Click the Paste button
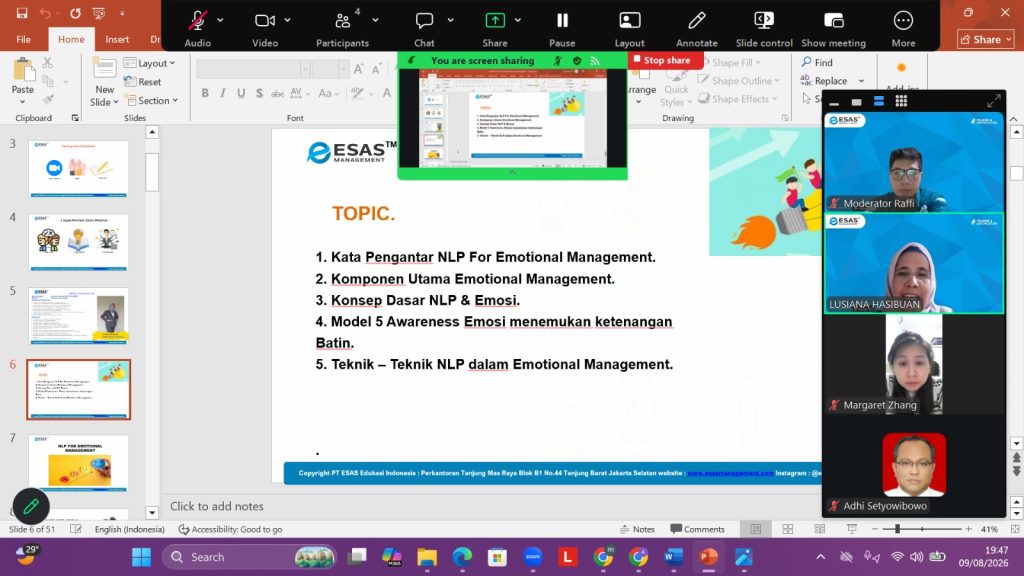The height and width of the screenshot is (576, 1024). coord(23,81)
